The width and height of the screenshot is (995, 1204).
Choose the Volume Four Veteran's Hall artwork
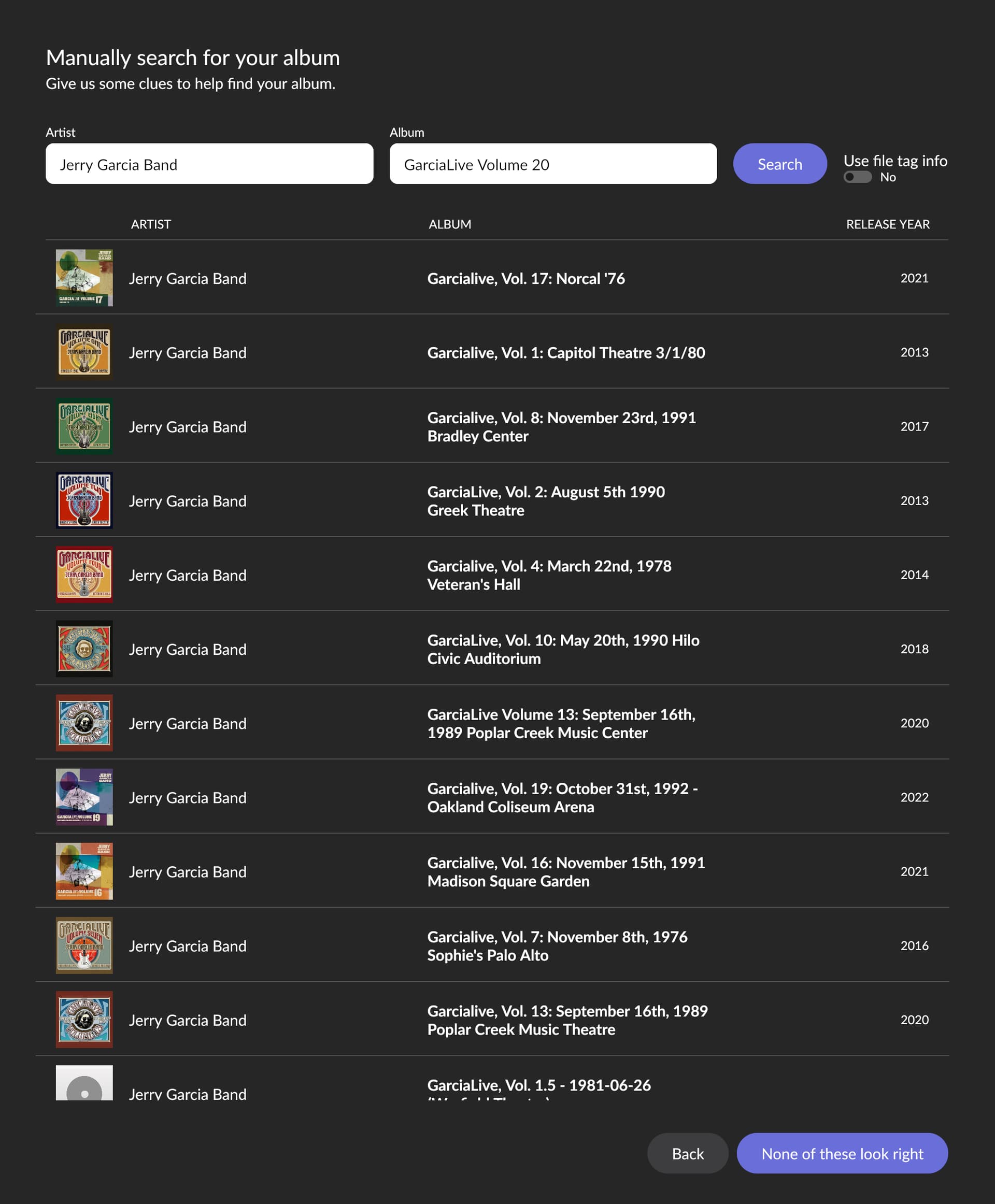(x=84, y=574)
